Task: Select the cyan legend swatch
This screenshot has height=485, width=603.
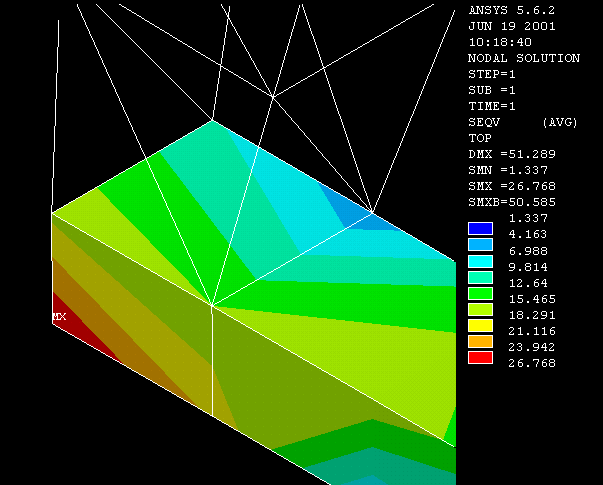Action: [480, 260]
